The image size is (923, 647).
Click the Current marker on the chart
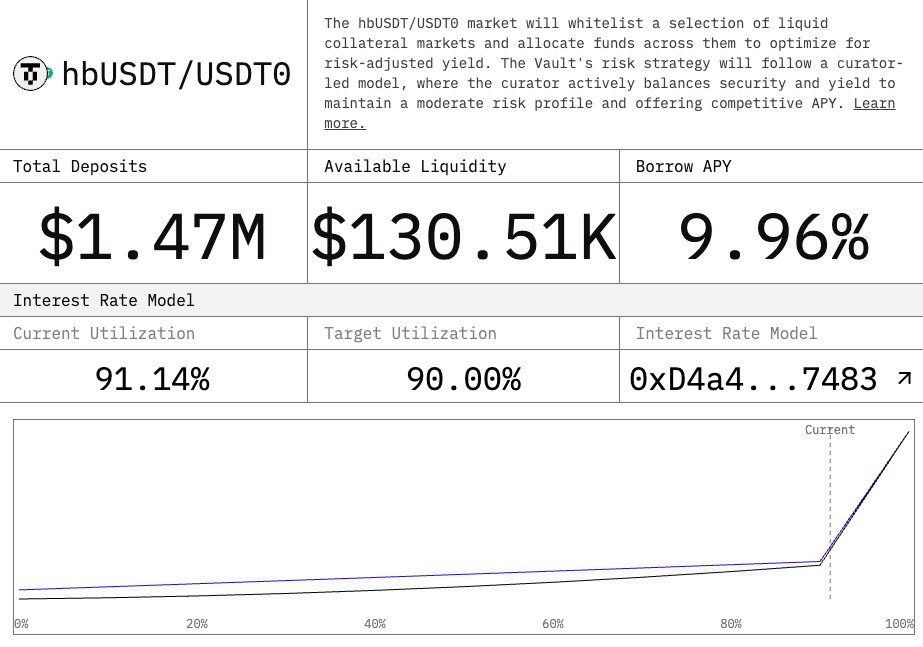830,430
